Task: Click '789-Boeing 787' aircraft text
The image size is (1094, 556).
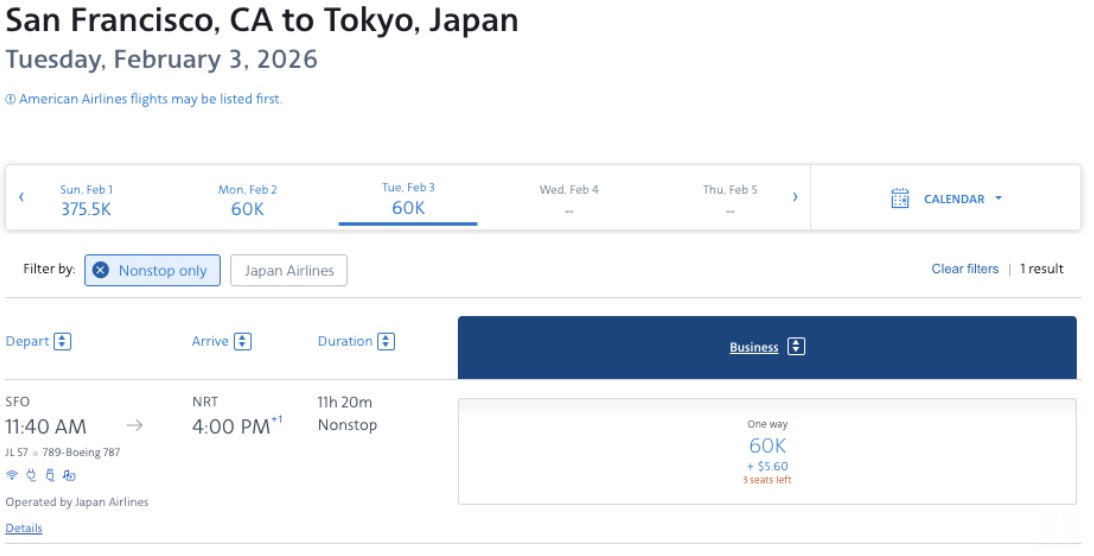Action: (x=81, y=452)
